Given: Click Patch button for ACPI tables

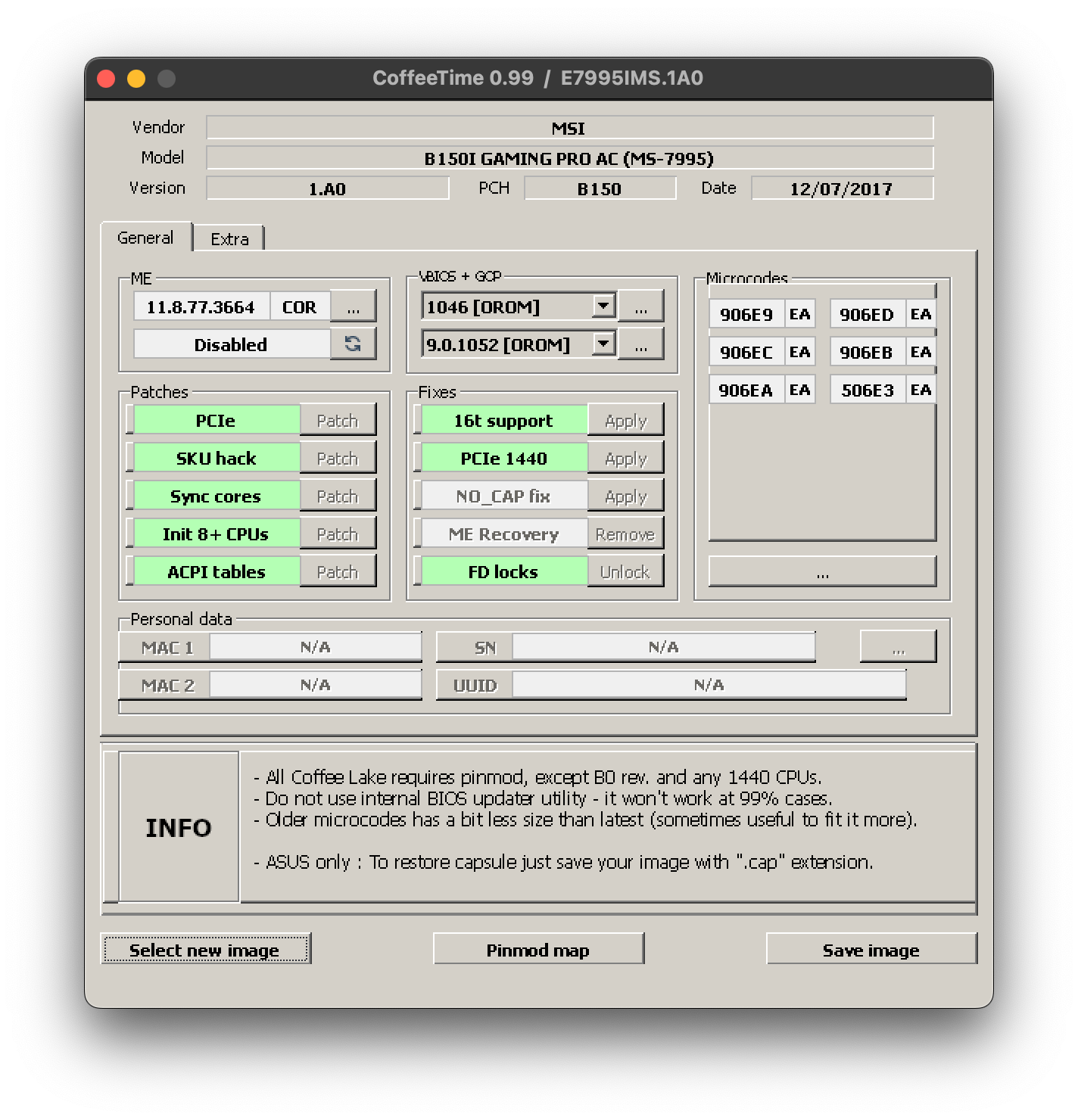Looking at the screenshot, I should click(338, 571).
